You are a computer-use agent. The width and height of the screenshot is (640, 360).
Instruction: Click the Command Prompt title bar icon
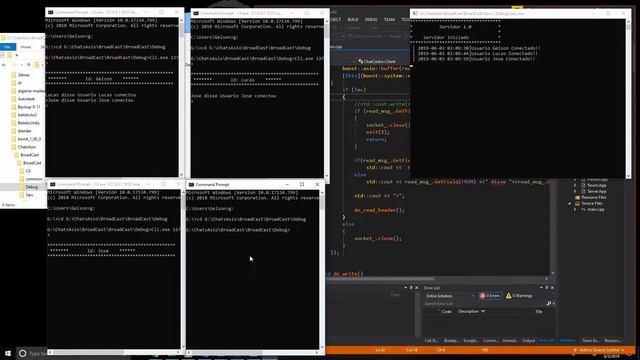coord(191,184)
